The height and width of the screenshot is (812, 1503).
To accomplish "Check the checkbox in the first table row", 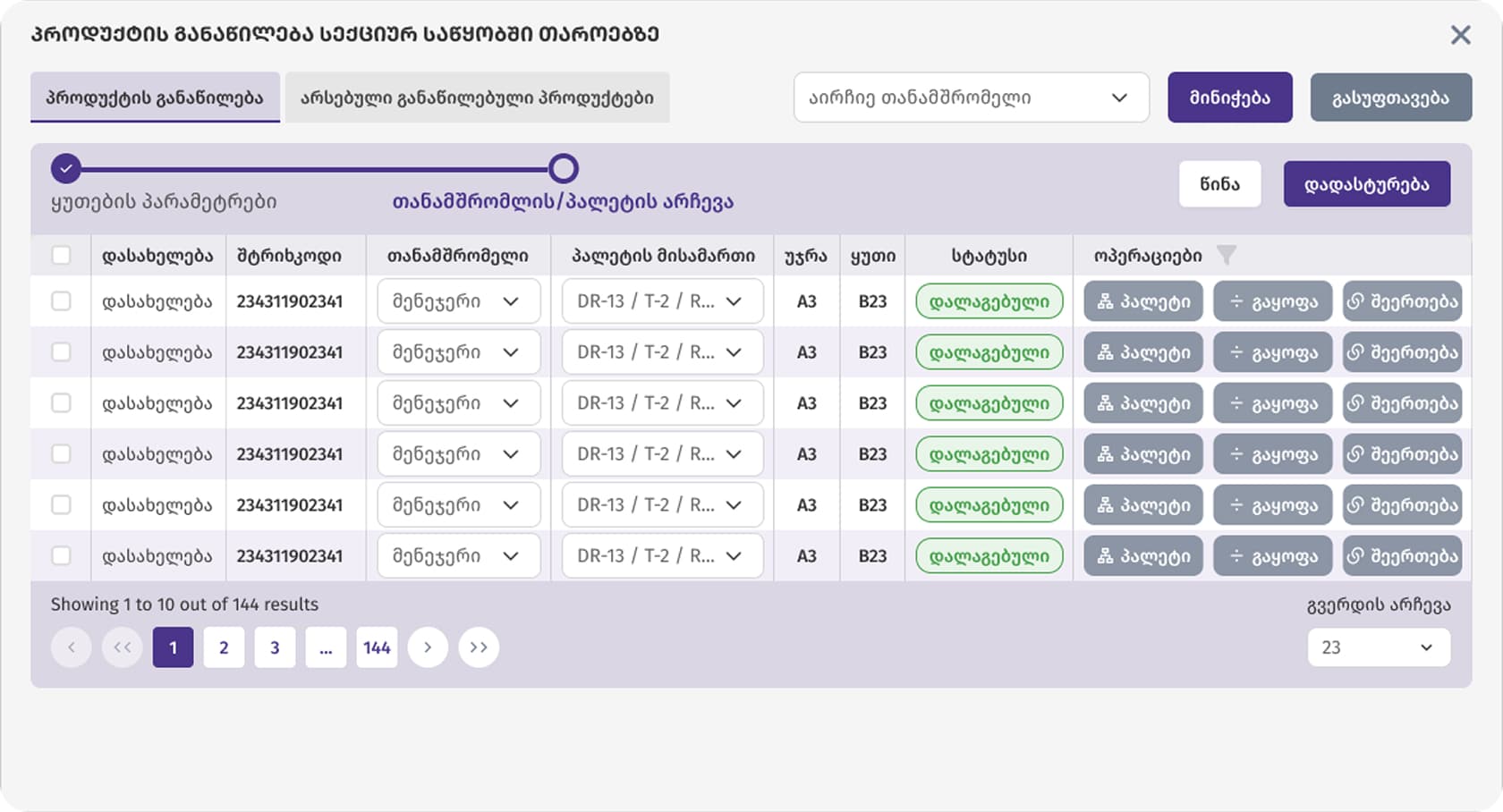I will (x=62, y=301).
